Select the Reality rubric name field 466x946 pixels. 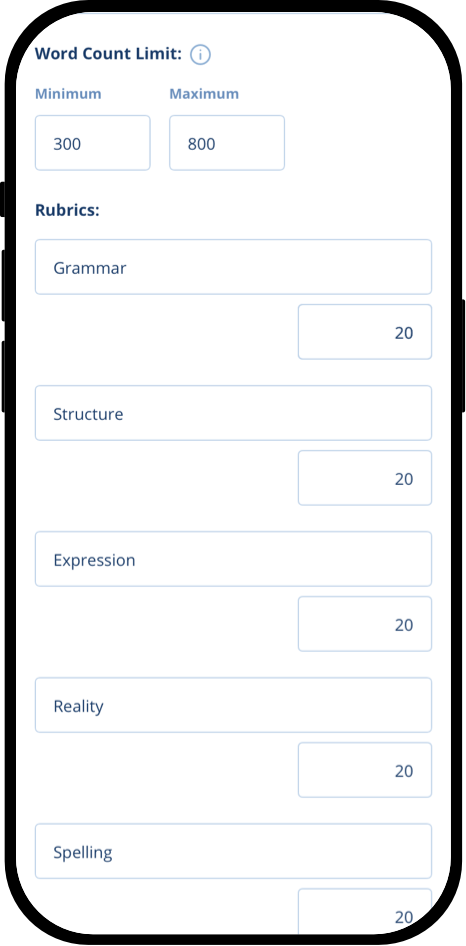point(234,705)
